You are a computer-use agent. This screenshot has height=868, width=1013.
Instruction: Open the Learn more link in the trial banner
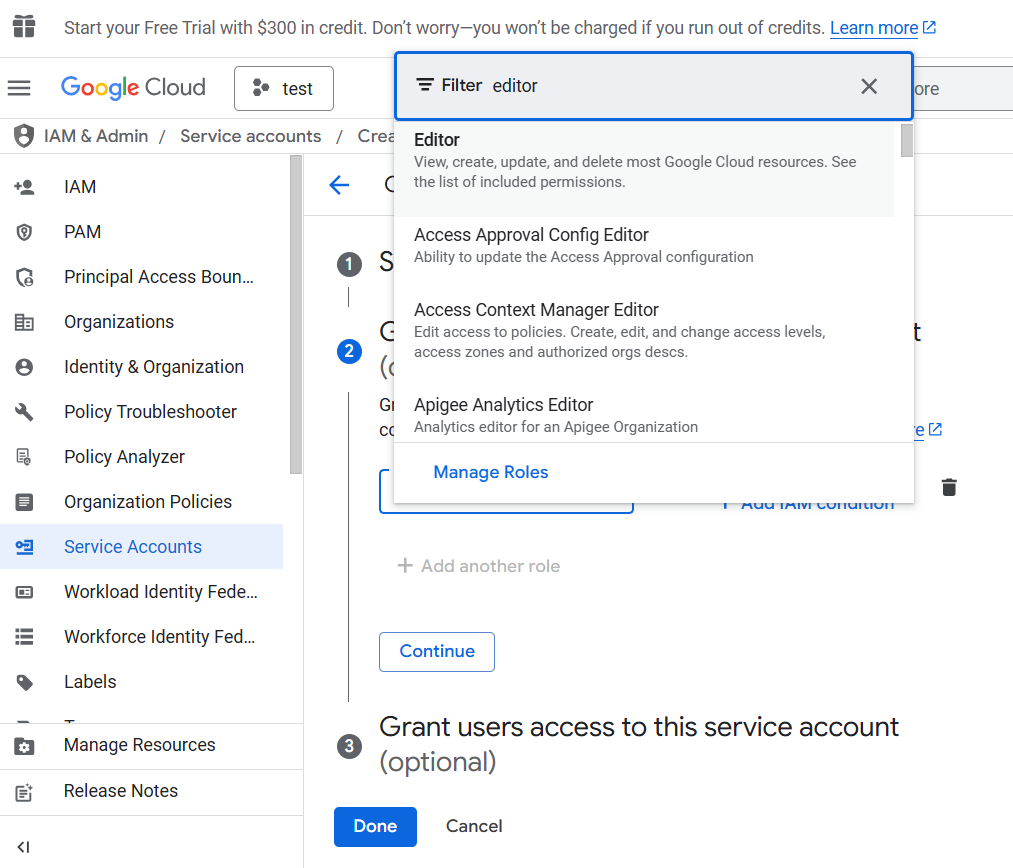[882, 28]
